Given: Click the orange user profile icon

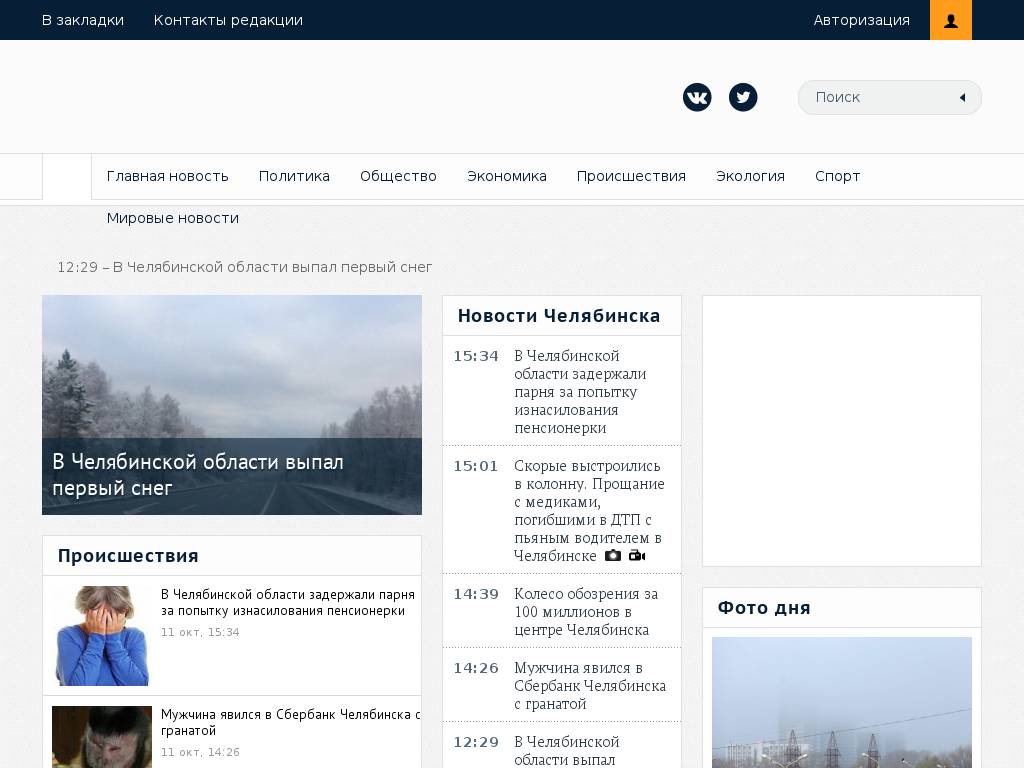Looking at the screenshot, I should (950, 20).
